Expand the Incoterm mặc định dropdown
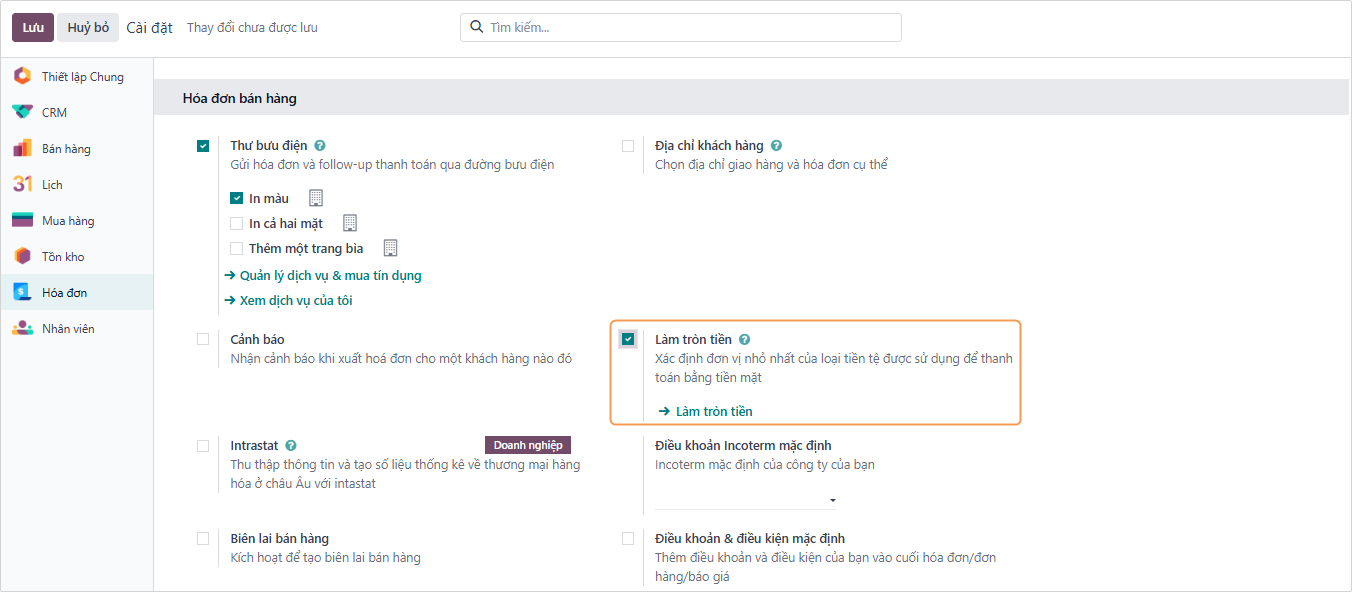1352x592 pixels. [x=745, y=500]
